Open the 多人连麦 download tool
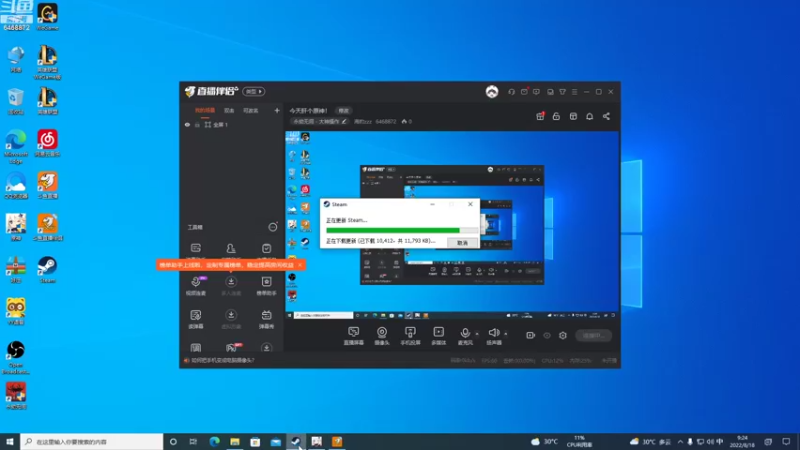 [231, 286]
